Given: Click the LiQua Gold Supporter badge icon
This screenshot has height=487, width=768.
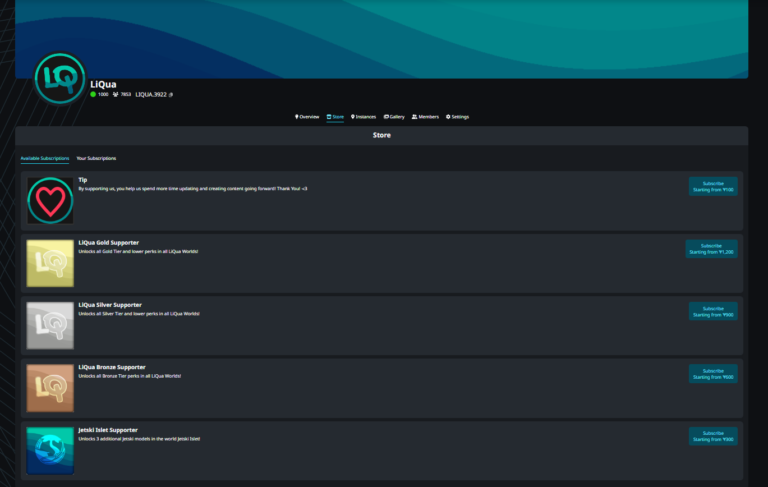Looking at the screenshot, I should pos(50,263).
